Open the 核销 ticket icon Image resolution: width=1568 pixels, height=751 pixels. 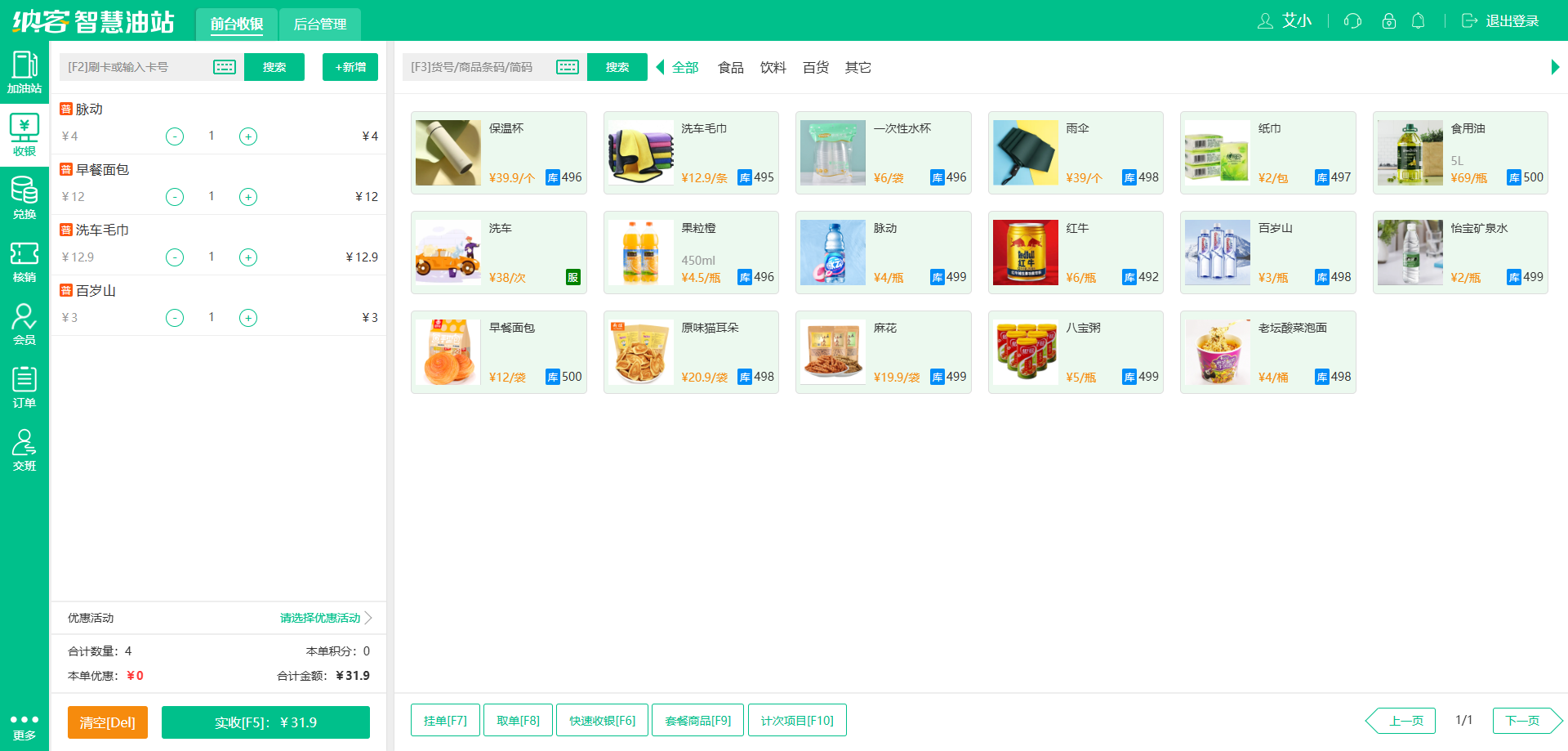coord(24,262)
